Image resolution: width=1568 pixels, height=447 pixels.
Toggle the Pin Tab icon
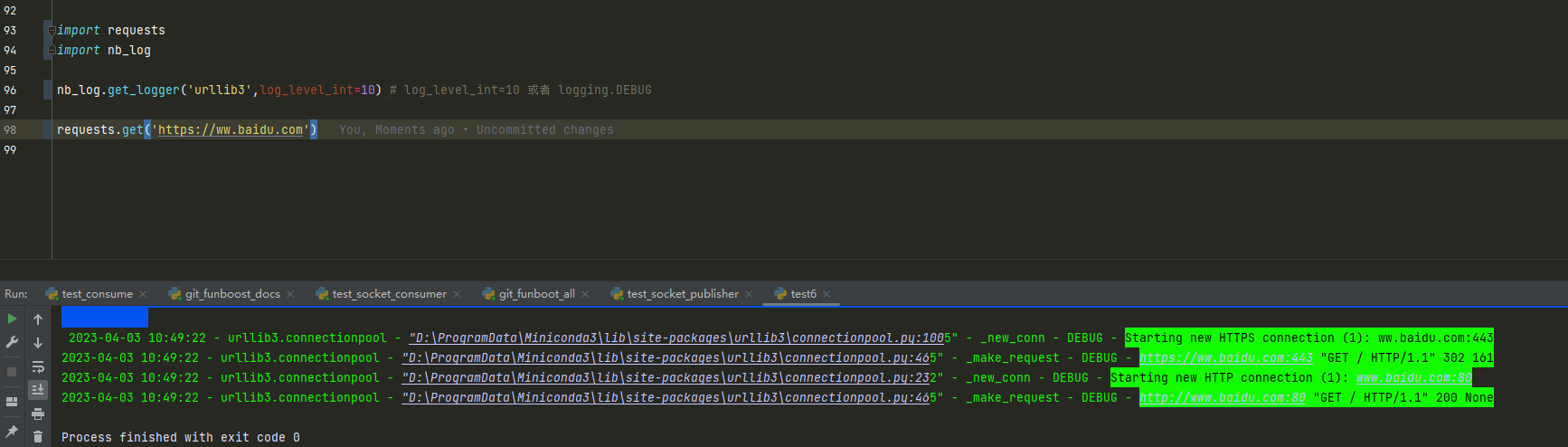(12, 432)
